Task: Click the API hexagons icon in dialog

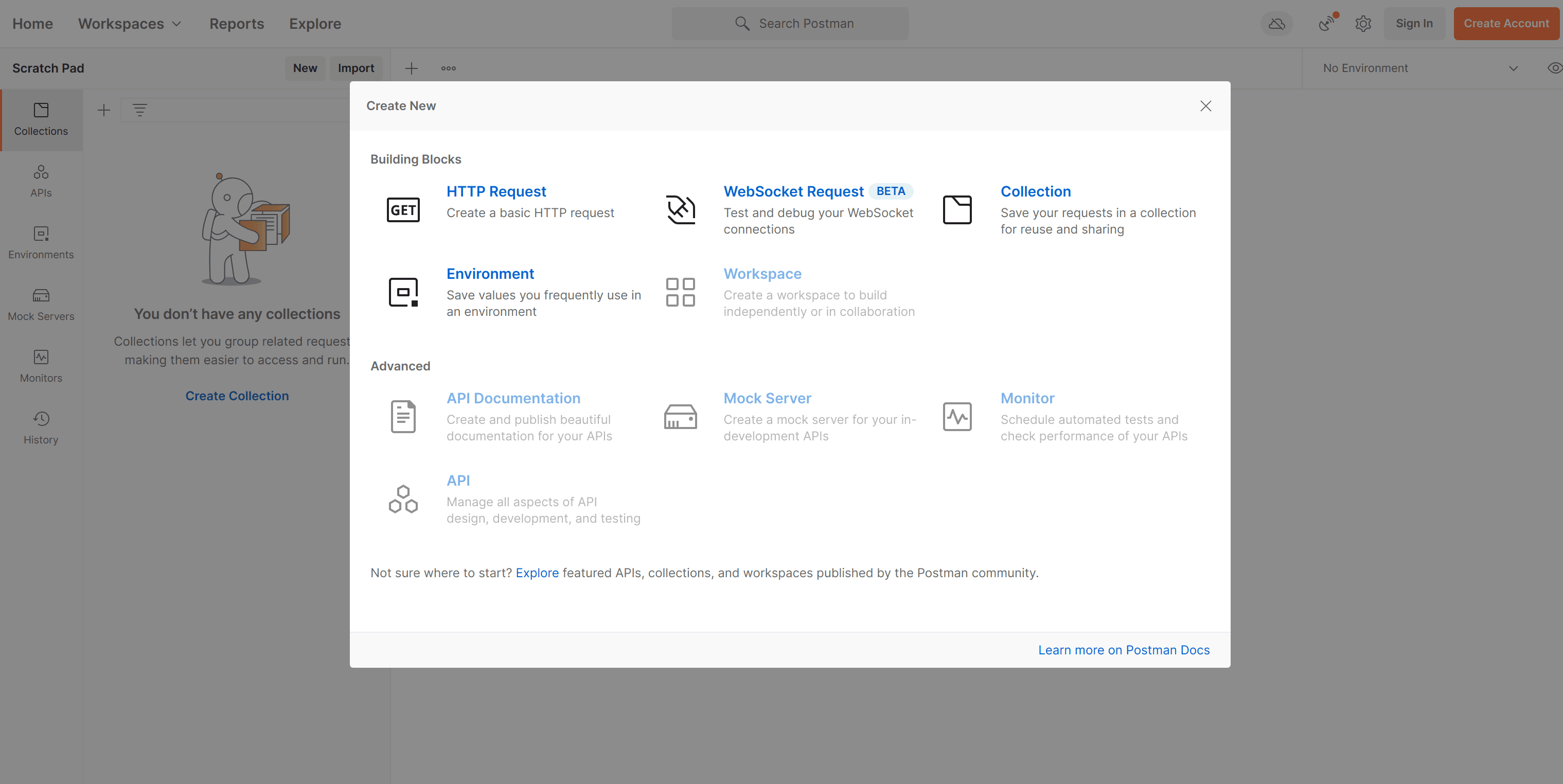Action: (403, 499)
